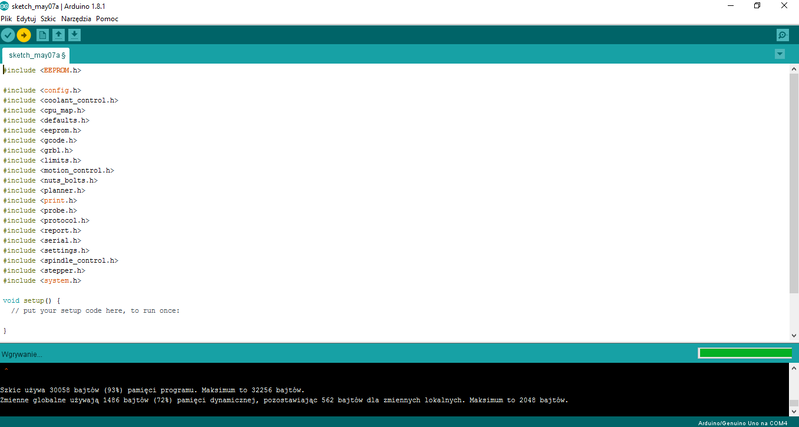Click the line '#include <defaults.h>'

(46, 120)
